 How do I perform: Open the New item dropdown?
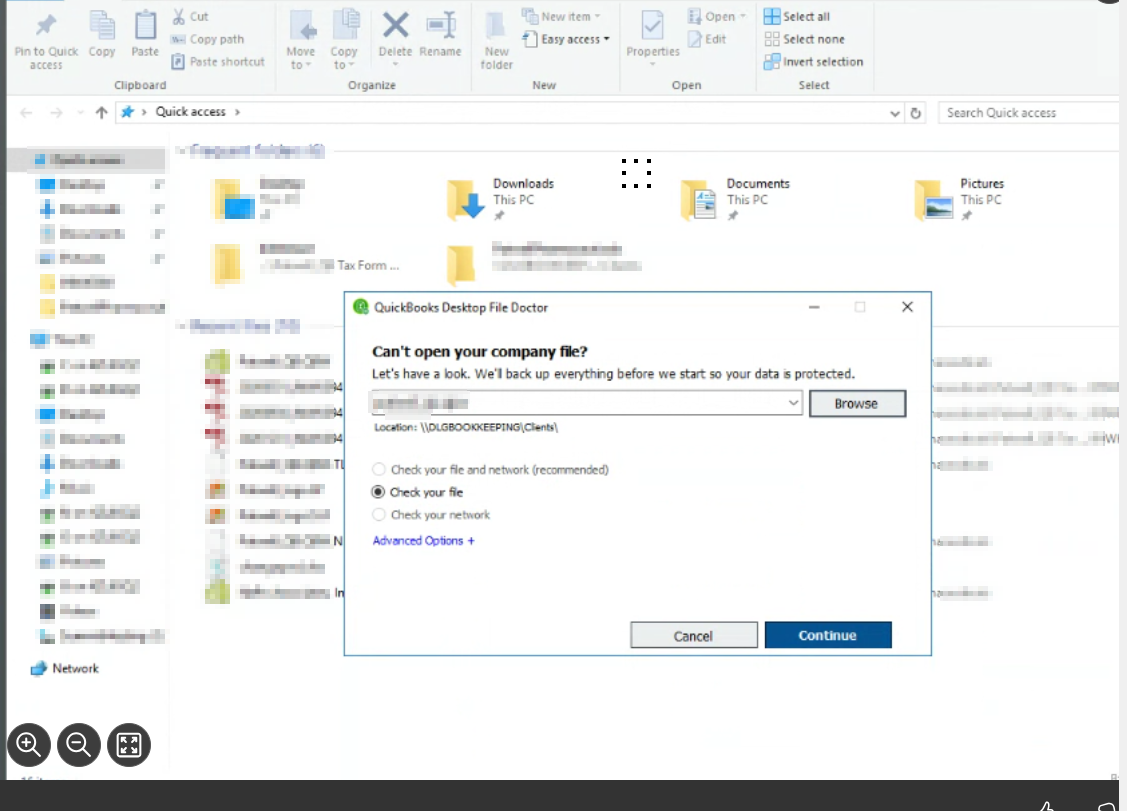(561, 16)
